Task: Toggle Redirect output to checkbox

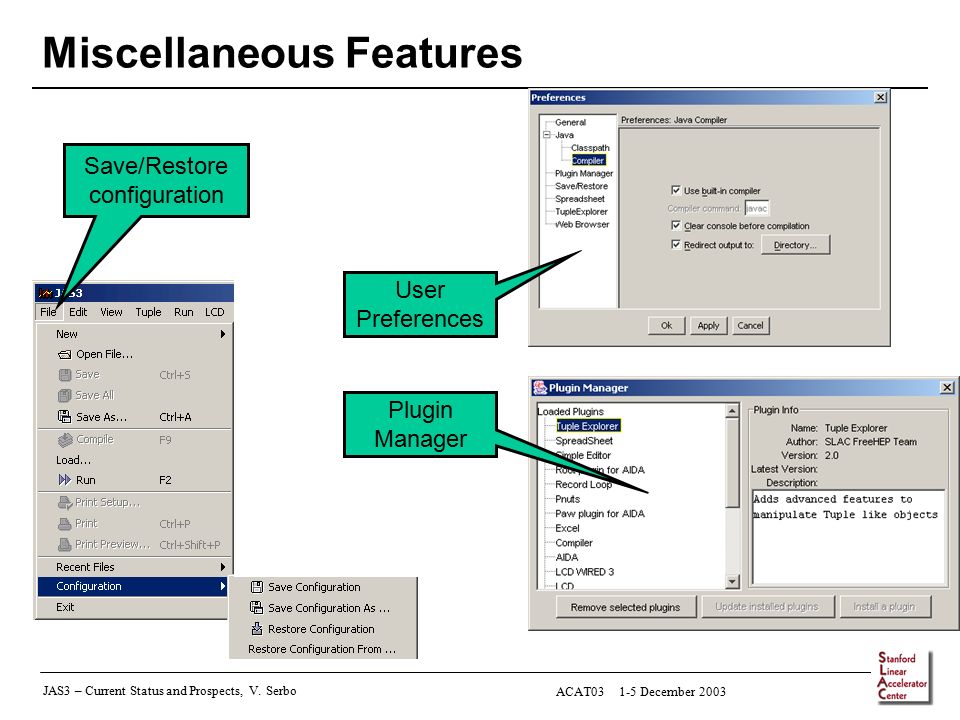Action: 676,244
